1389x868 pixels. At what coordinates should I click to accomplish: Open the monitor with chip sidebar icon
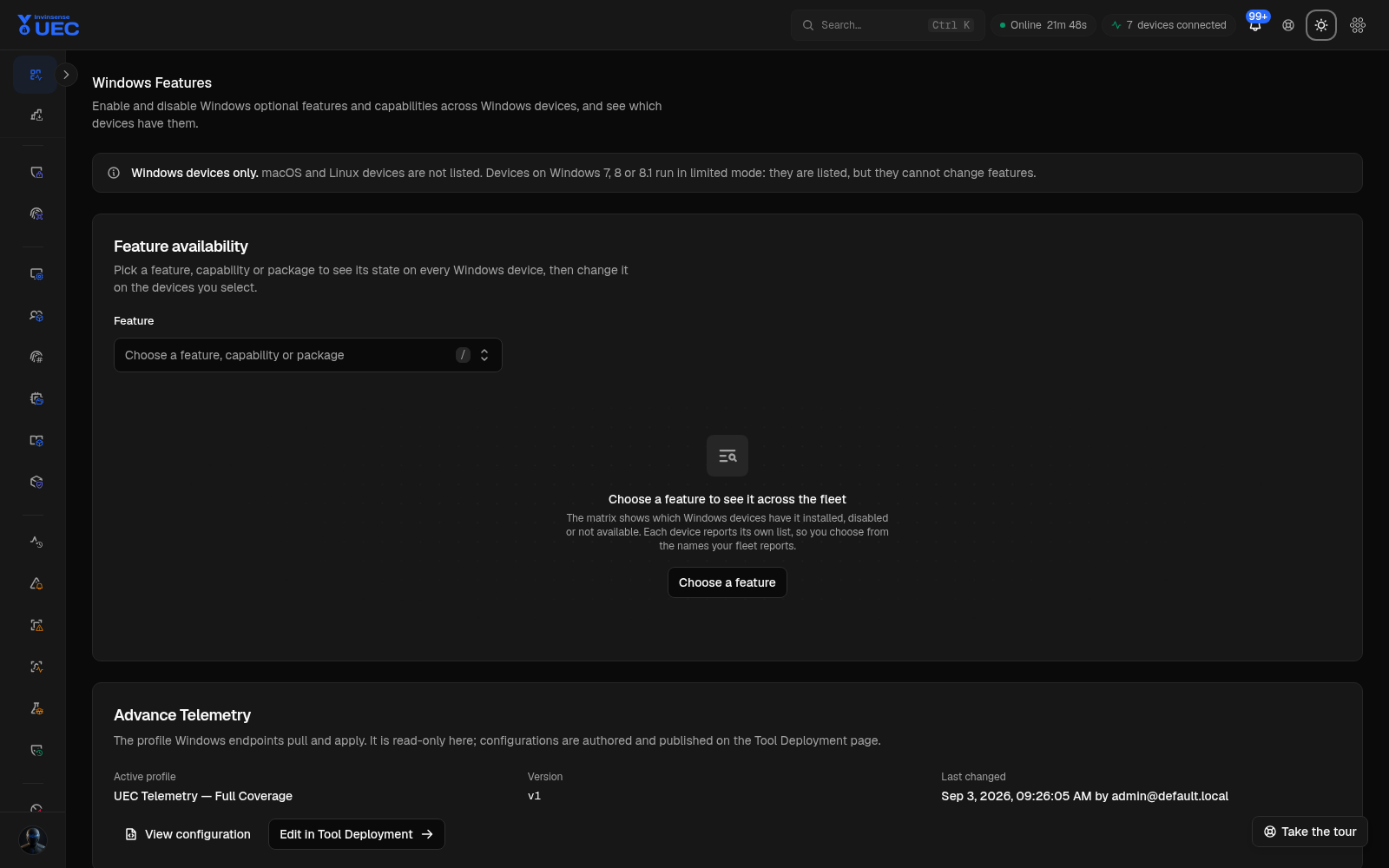click(36, 274)
